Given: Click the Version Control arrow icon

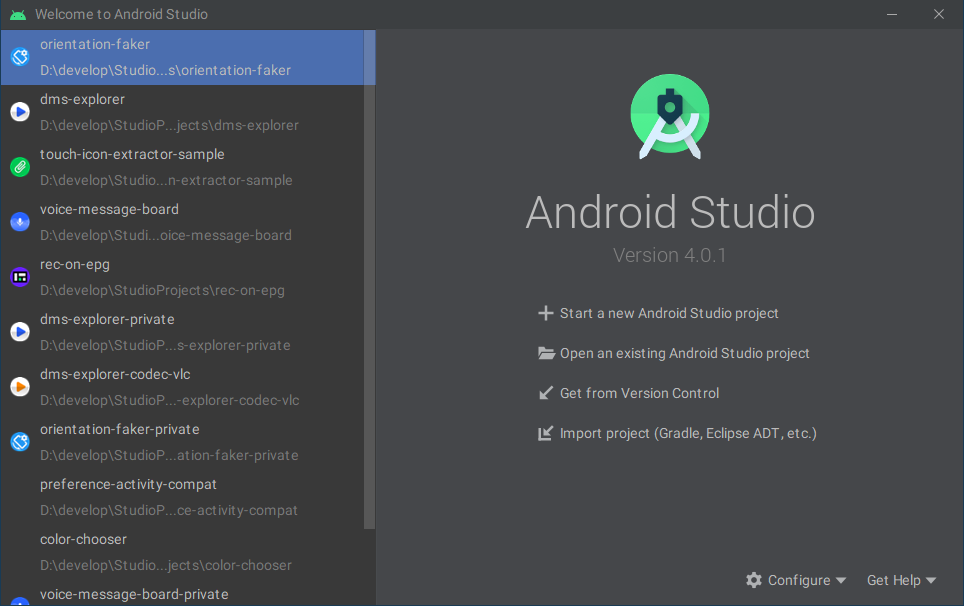Looking at the screenshot, I should [x=545, y=393].
